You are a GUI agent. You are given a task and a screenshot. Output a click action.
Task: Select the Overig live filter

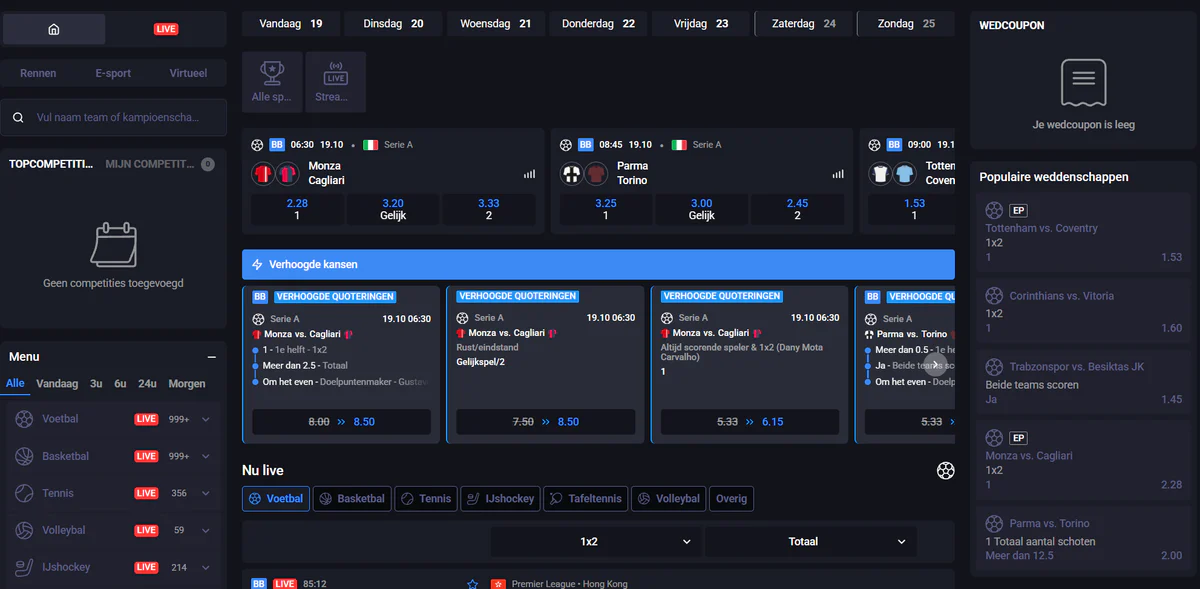click(x=731, y=499)
